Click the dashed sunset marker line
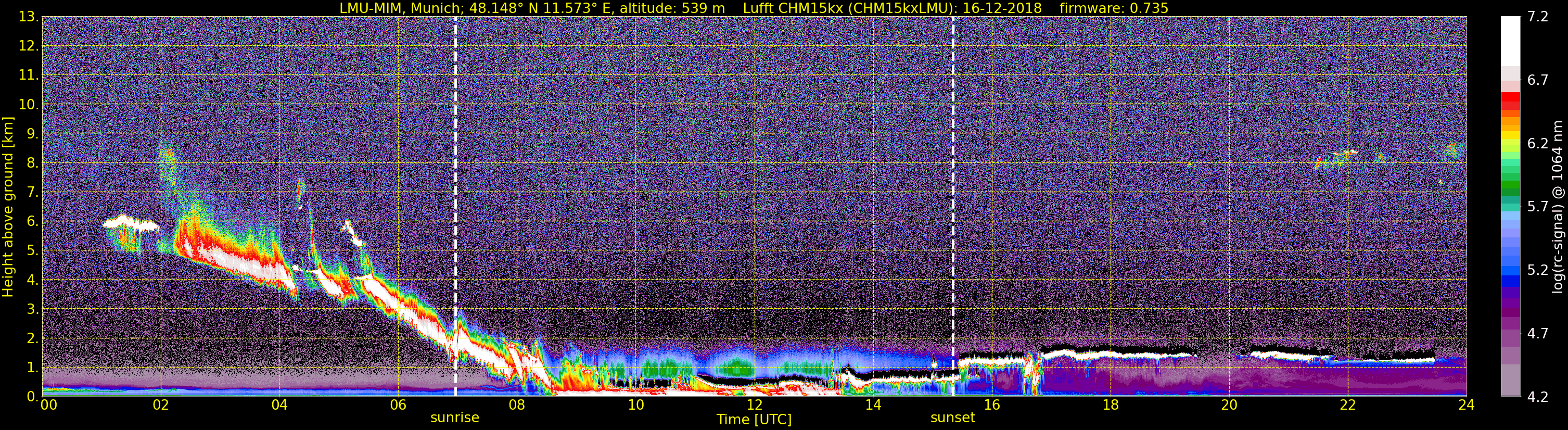 [x=952, y=206]
